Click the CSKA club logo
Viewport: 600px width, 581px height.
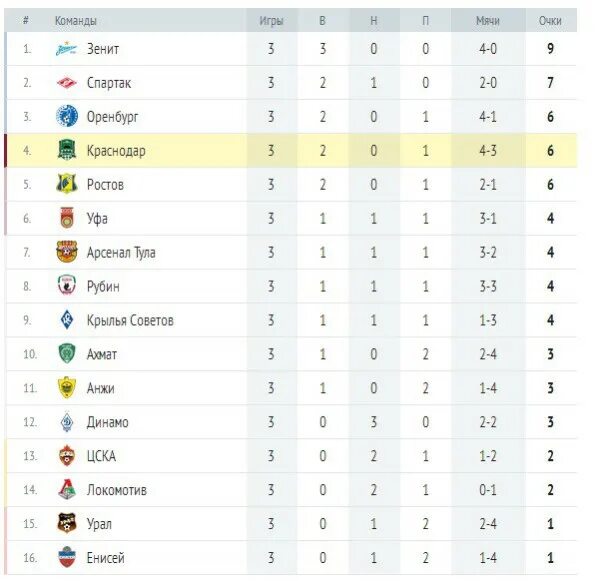(67, 456)
